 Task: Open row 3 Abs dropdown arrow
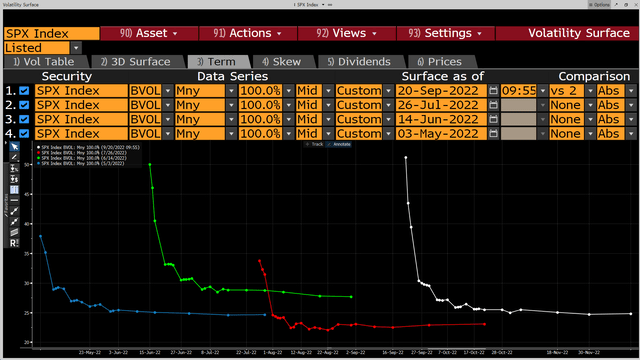coord(631,119)
